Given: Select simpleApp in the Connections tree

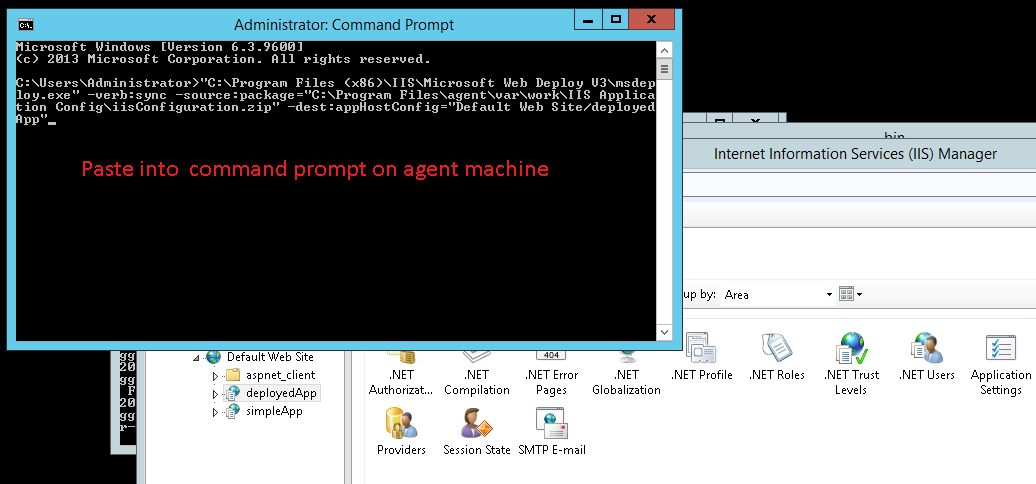Looking at the screenshot, I should (x=273, y=411).
